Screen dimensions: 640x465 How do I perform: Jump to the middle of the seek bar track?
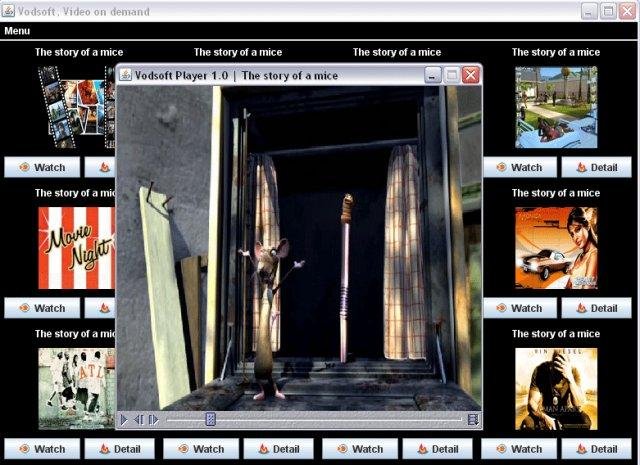[314, 419]
